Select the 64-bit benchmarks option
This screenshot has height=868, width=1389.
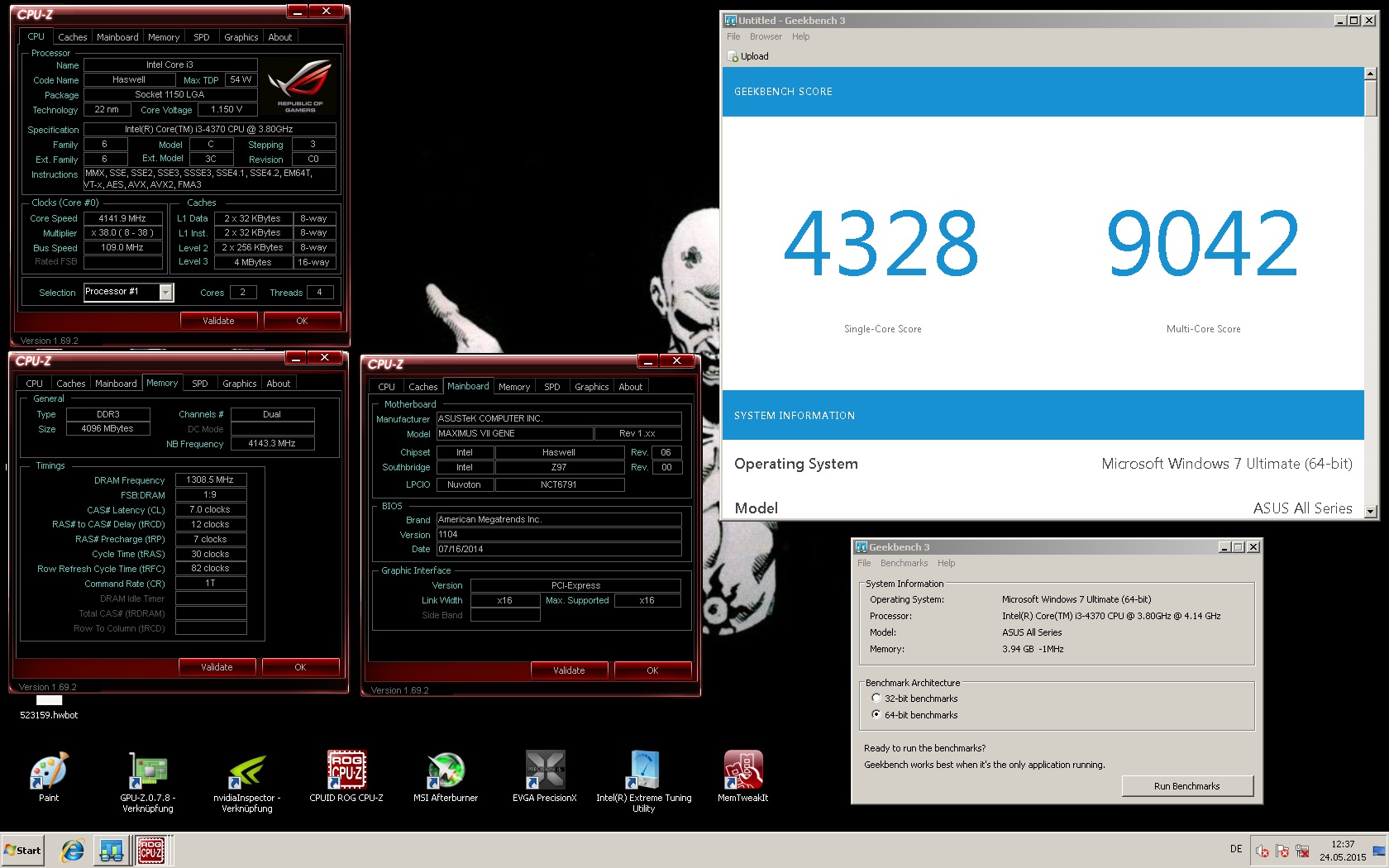pos(876,714)
